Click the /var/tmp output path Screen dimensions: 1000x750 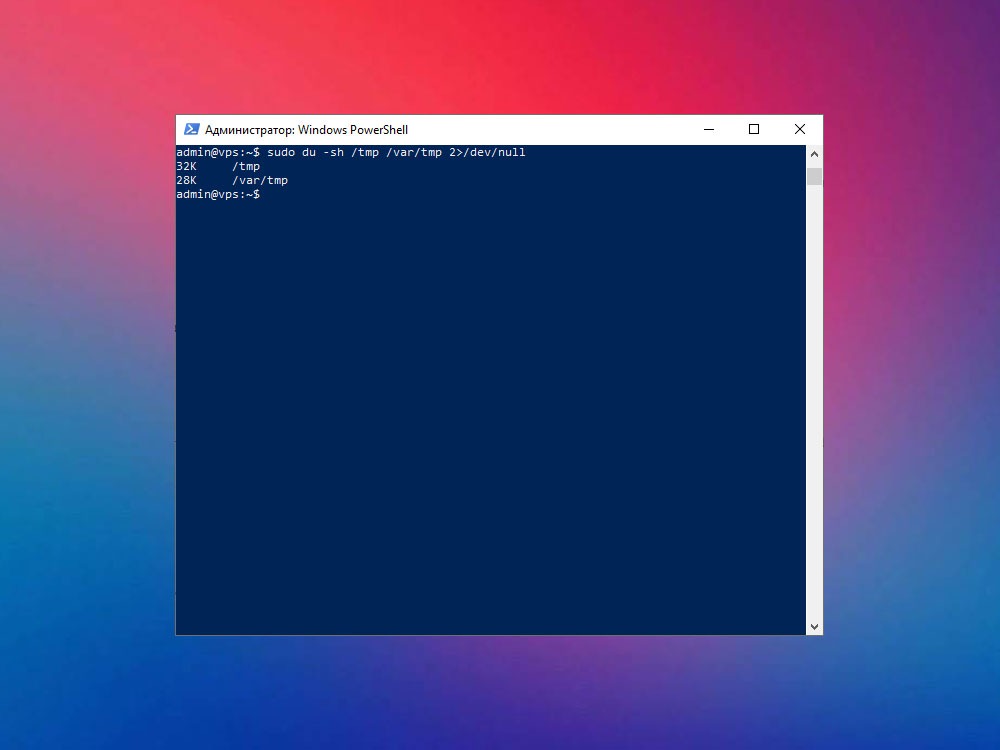click(x=260, y=180)
